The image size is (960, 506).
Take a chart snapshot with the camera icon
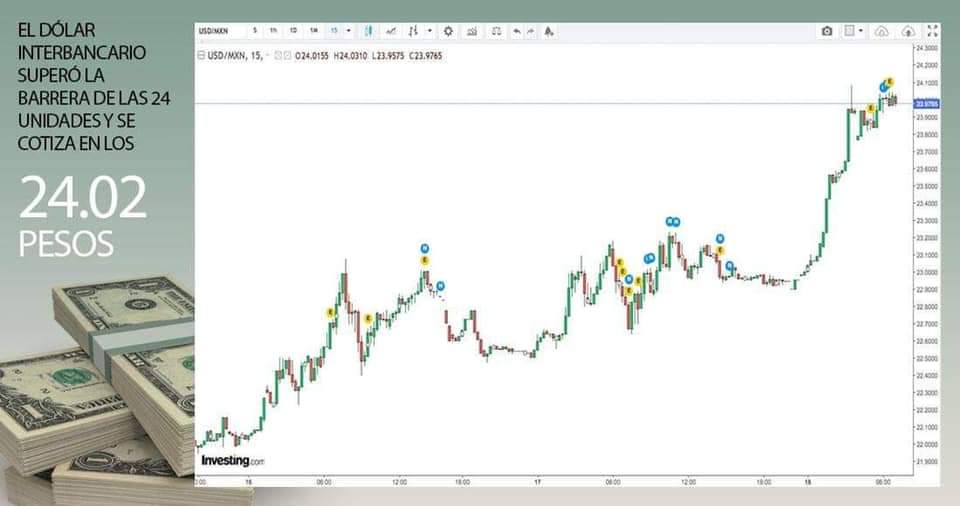point(827,31)
